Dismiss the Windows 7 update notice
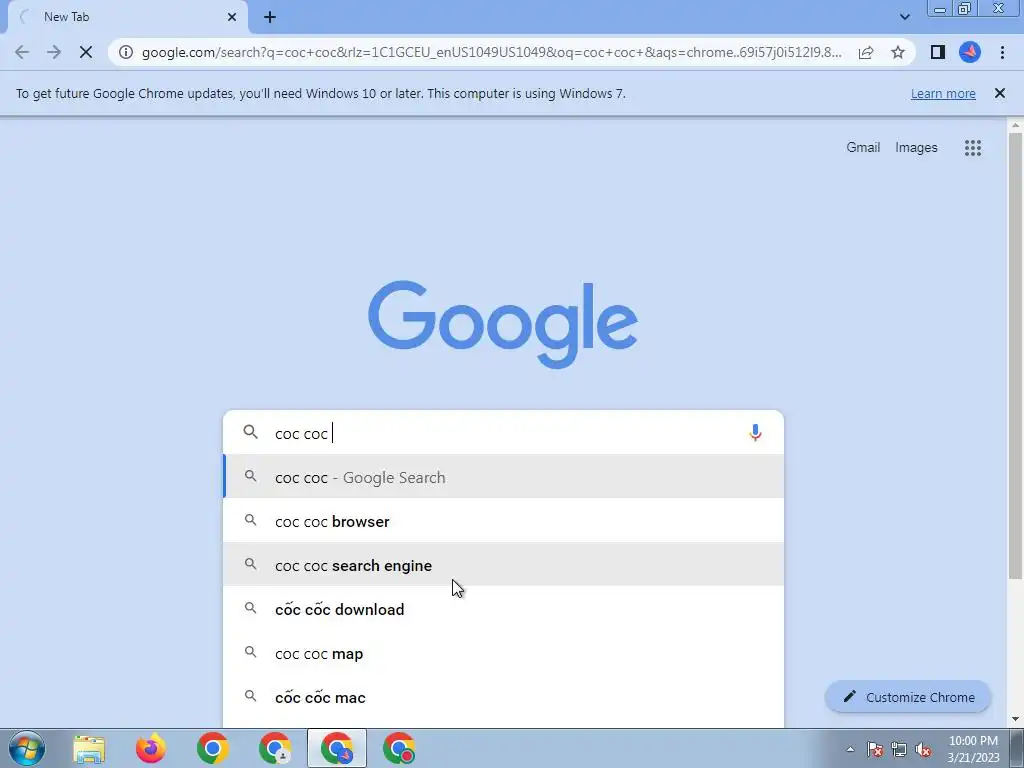Image resolution: width=1024 pixels, height=768 pixels. pos(1000,93)
